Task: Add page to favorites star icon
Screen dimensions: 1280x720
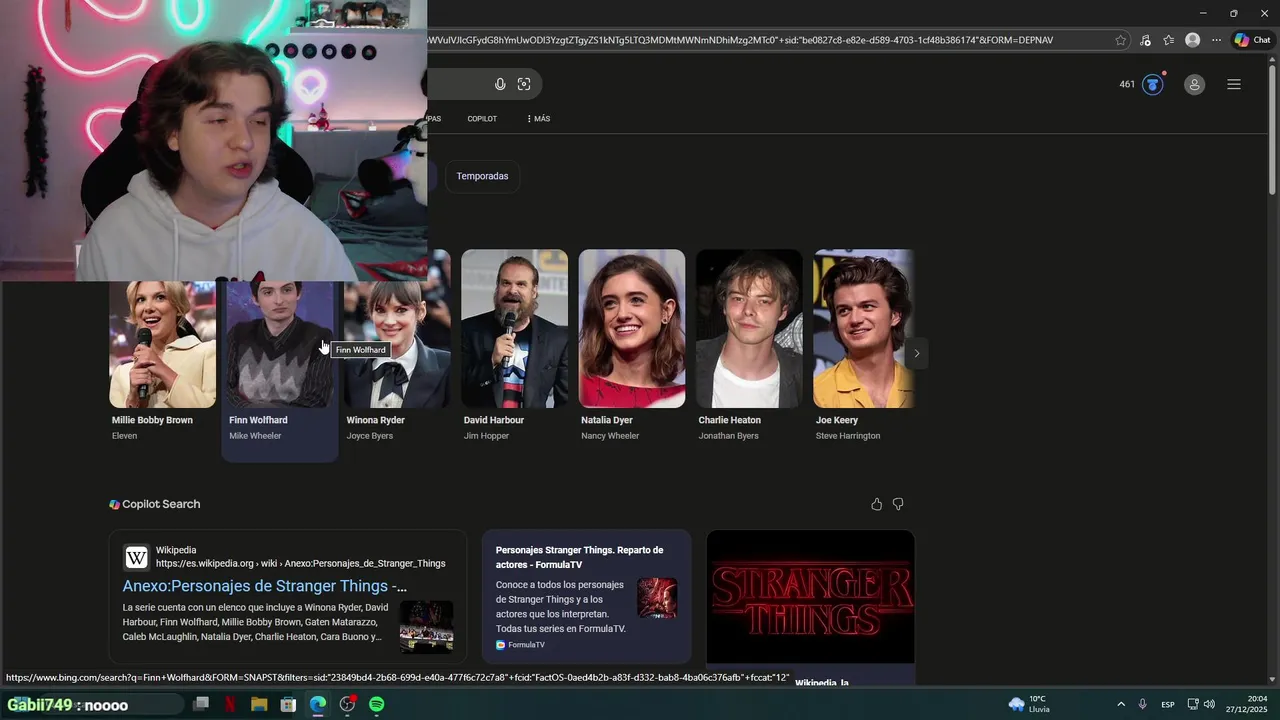Action: tap(1121, 40)
